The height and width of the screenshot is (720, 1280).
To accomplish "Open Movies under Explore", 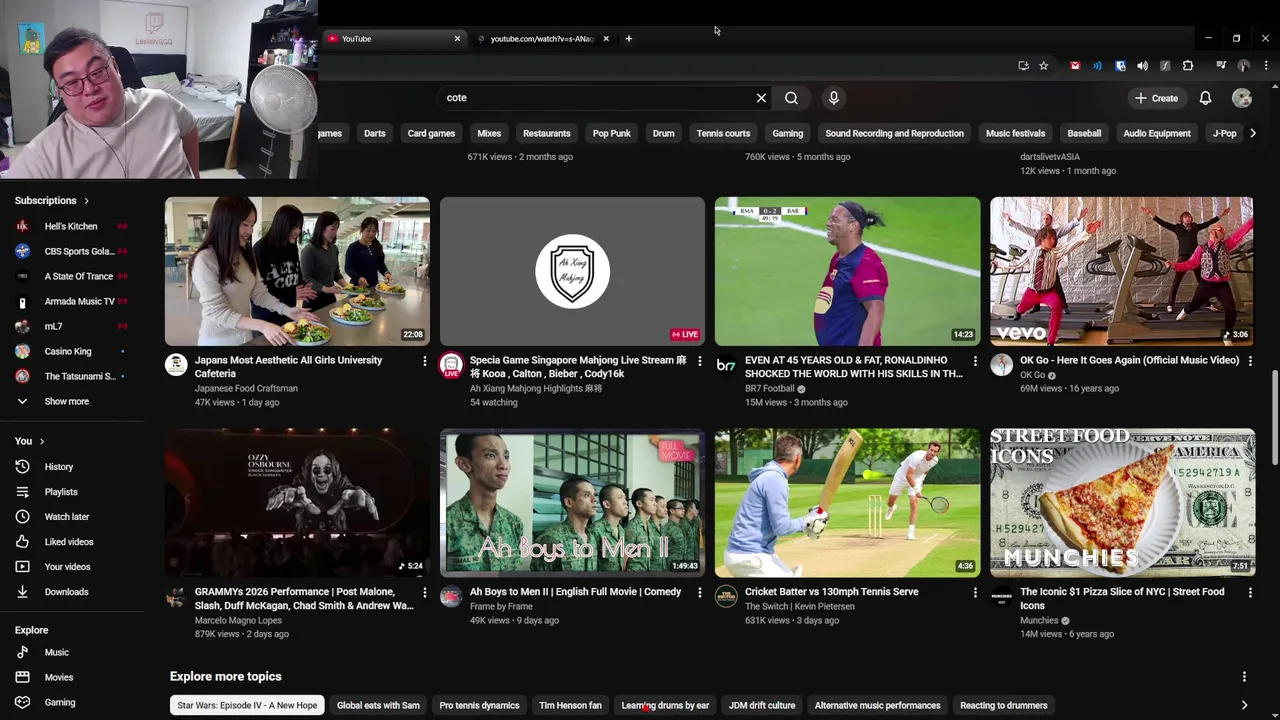I will tap(59, 677).
